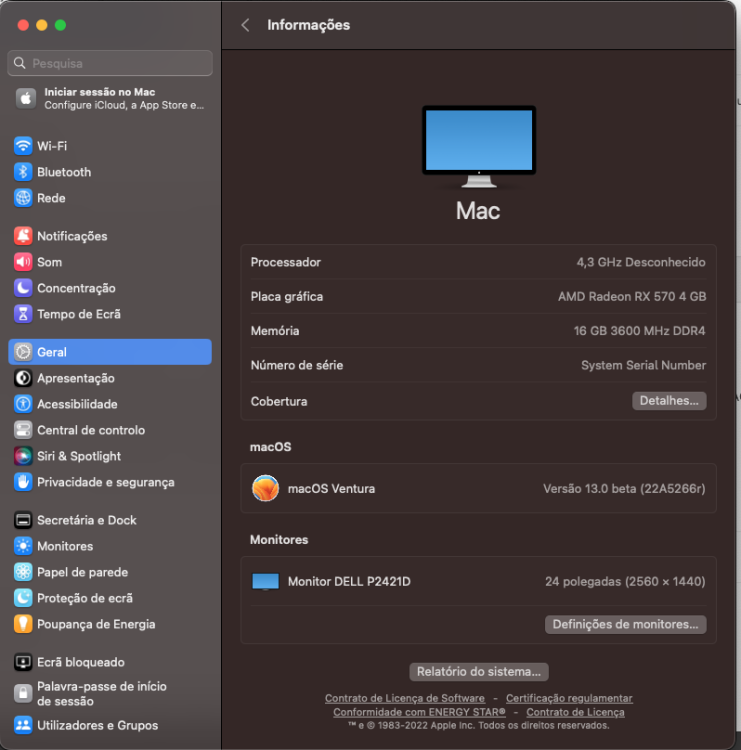Click the Informações page title
This screenshot has height=750, width=741.
pyautogui.click(x=309, y=25)
